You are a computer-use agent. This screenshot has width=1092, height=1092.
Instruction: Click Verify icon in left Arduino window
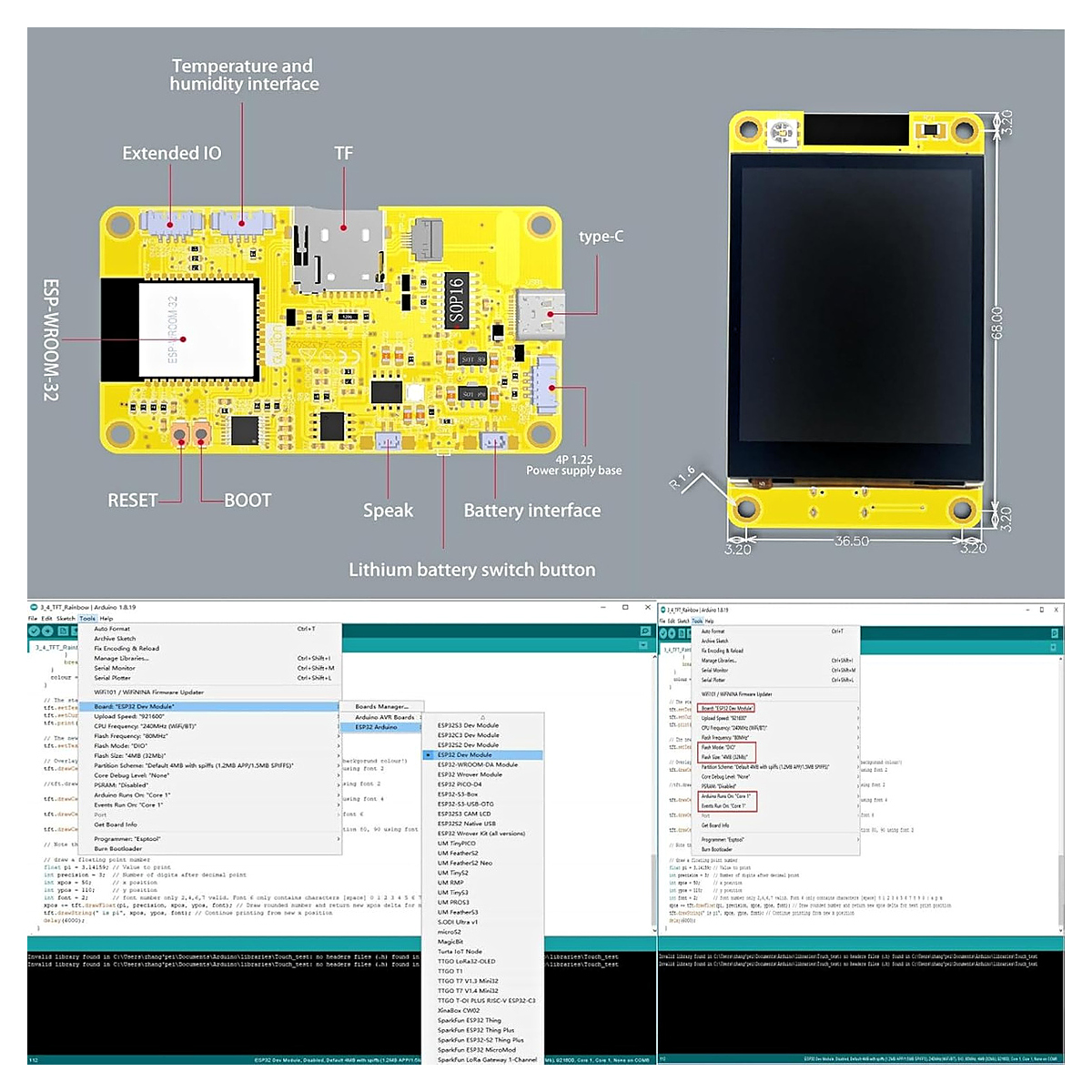click(x=35, y=631)
